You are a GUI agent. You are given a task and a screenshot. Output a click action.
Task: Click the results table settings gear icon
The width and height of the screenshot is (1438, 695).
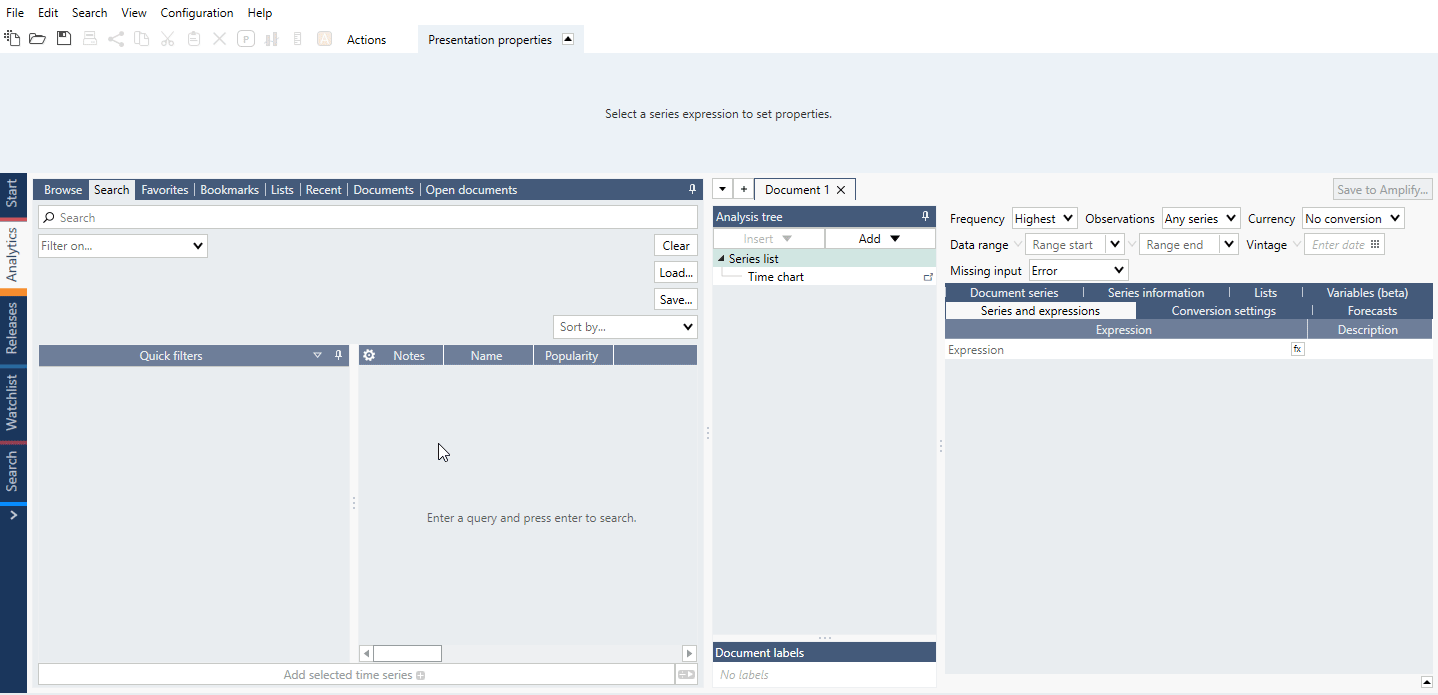369,356
